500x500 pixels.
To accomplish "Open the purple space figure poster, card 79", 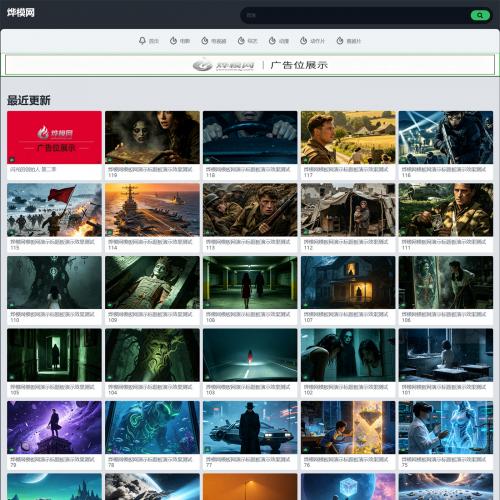I will (54, 427).
